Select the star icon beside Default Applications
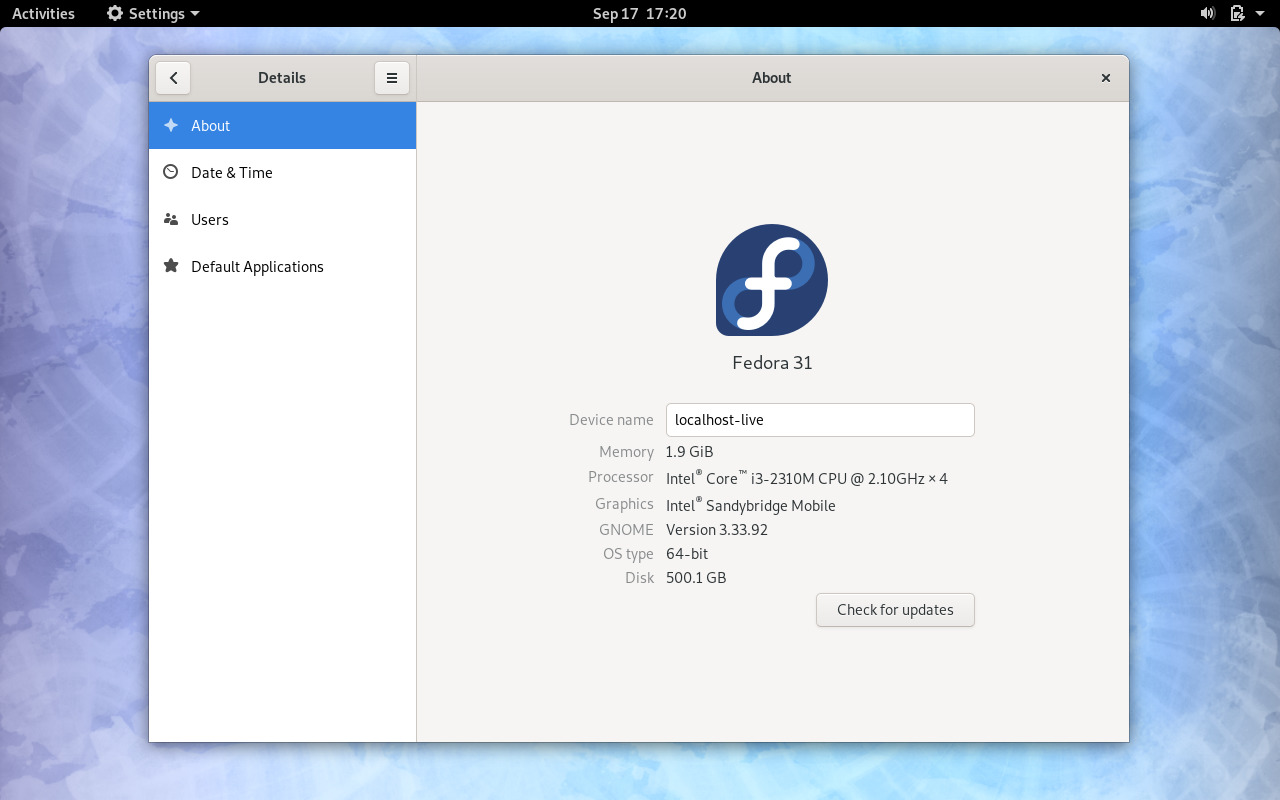Image resolution: width=1280 pixels, height=800 pixels. tap(170, 266)
